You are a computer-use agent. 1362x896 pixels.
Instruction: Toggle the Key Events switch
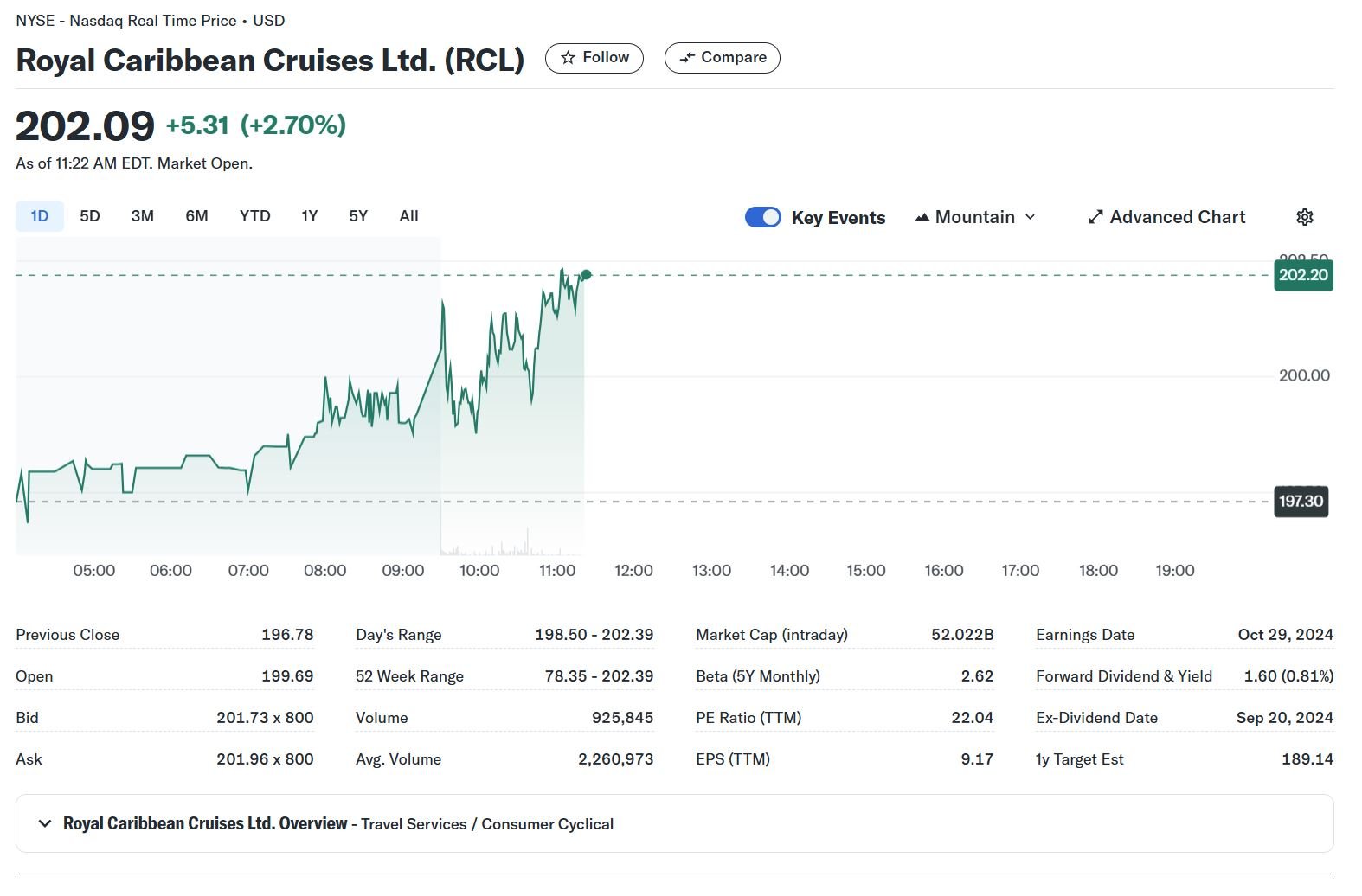762,217
